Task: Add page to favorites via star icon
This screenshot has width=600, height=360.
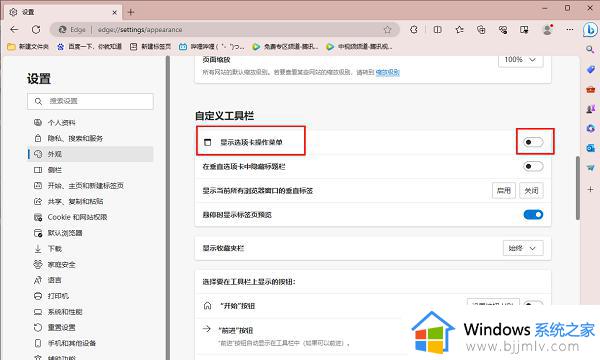Action: point(388,29)
